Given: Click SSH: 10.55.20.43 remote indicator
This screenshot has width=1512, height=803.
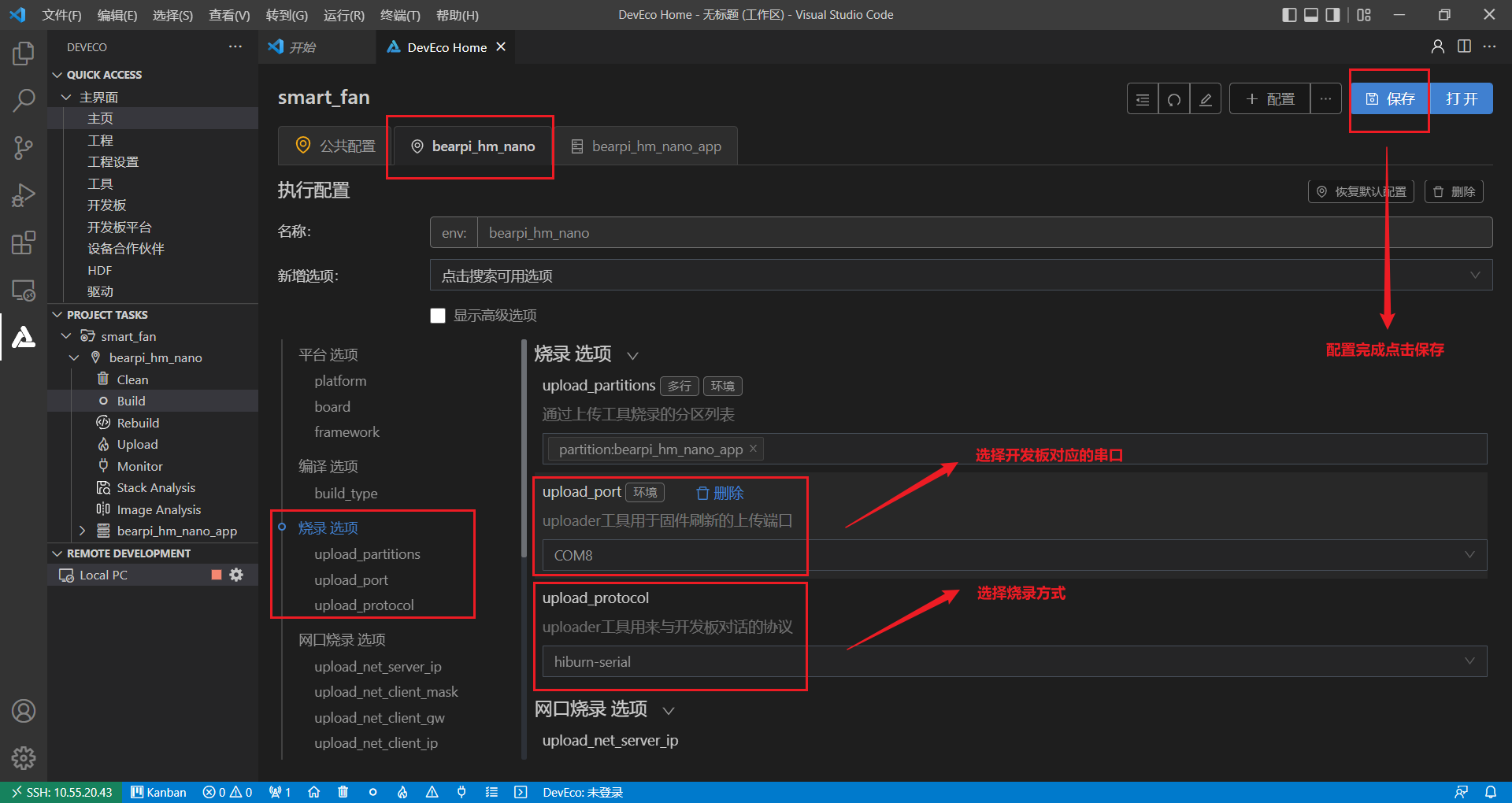Looking at the screenshot, I should tap(61, 792).
